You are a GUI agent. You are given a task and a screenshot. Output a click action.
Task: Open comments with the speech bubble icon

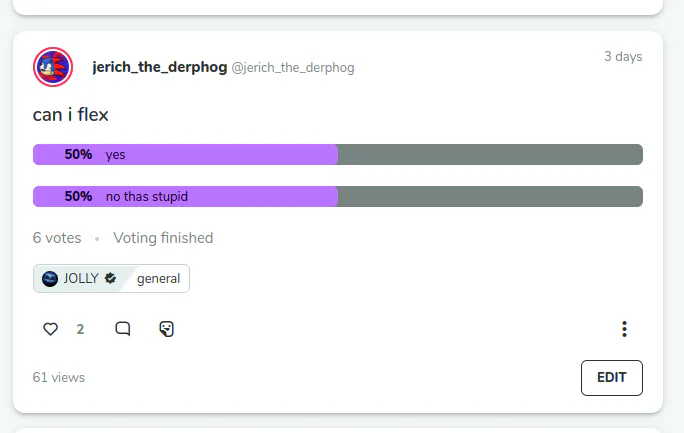pos(123,329)
